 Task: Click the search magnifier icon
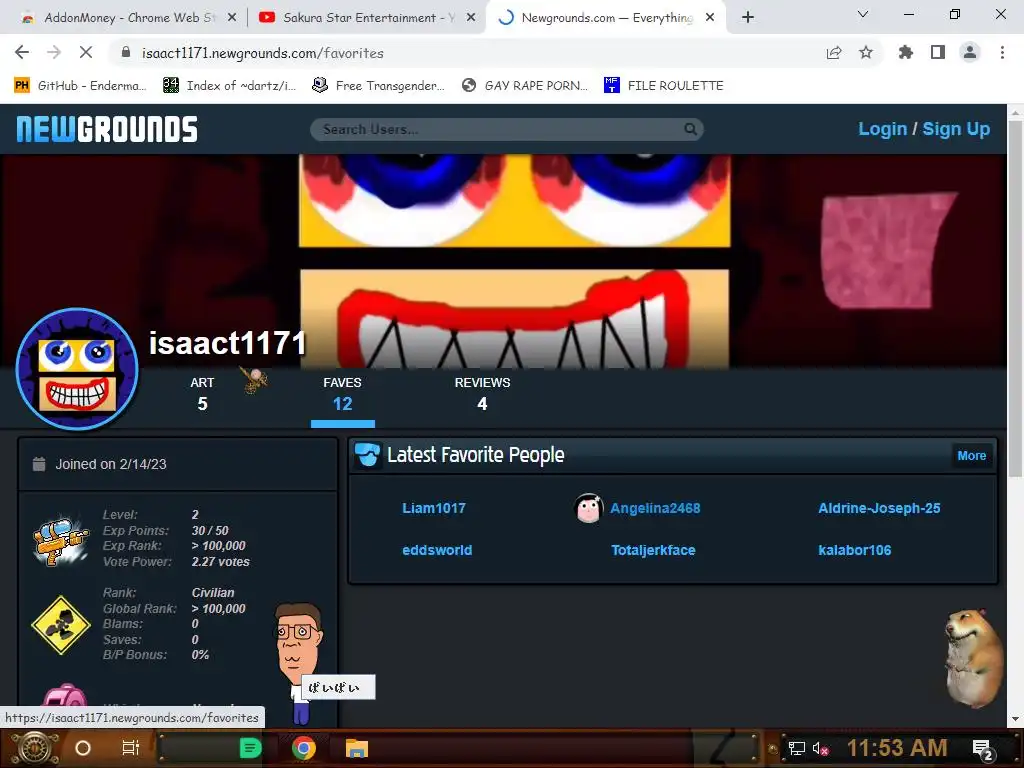[690, 129]
